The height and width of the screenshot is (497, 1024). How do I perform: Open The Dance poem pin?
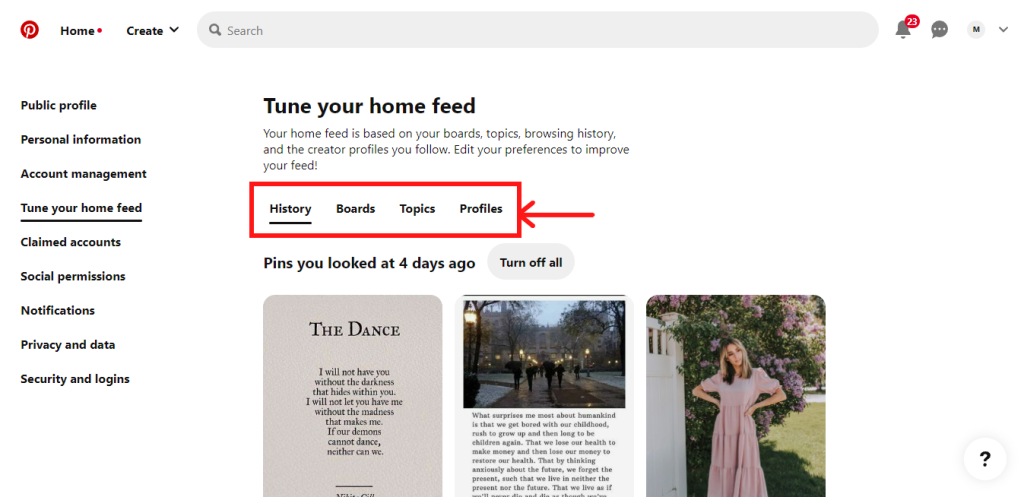pyautogui.click(x=353, y=396)
